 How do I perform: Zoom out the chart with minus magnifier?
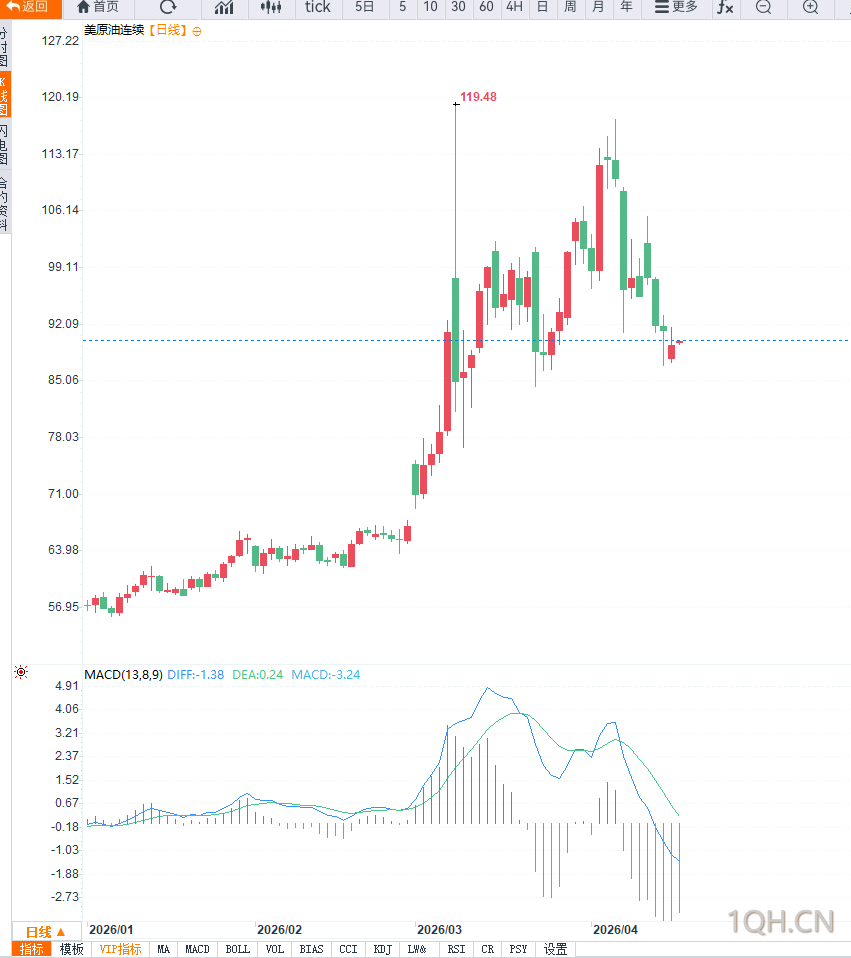coord(764,7)
